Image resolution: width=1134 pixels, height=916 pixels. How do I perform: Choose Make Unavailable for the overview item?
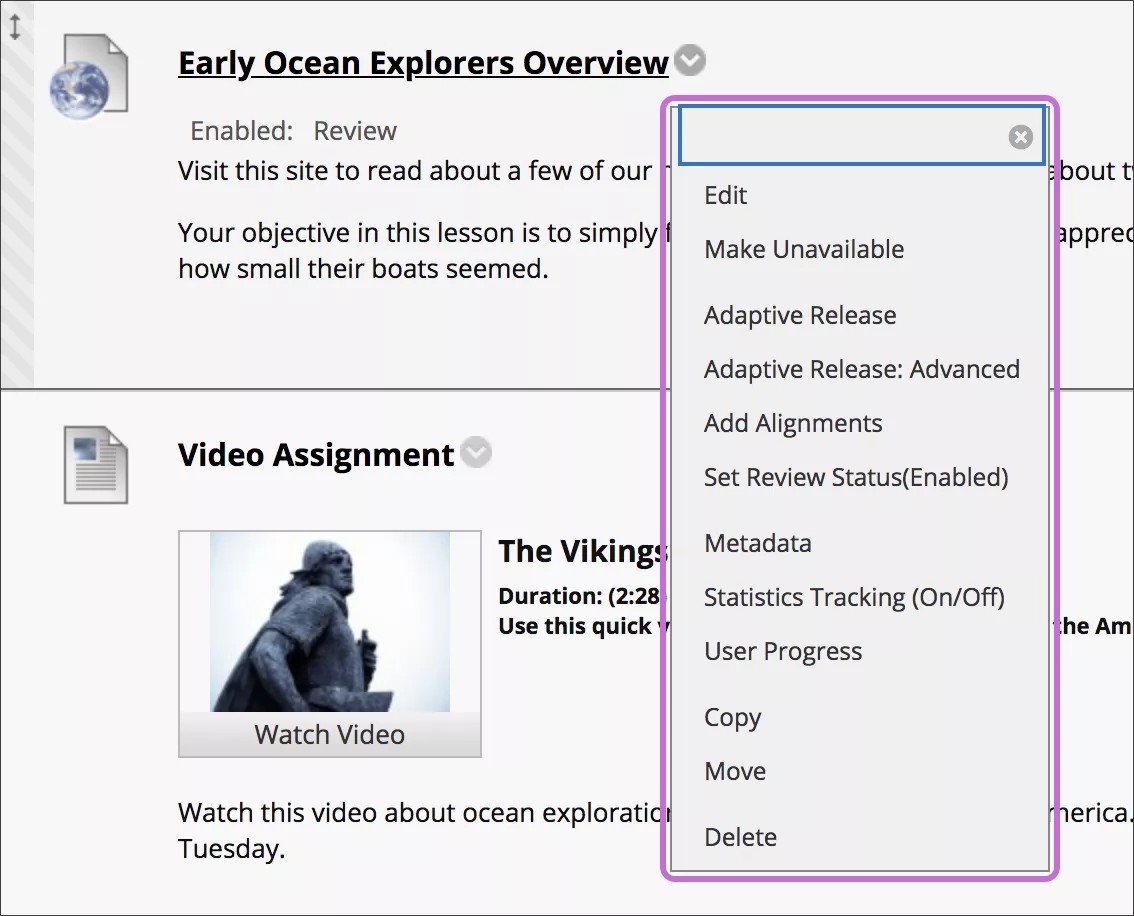tap(804, 249)
